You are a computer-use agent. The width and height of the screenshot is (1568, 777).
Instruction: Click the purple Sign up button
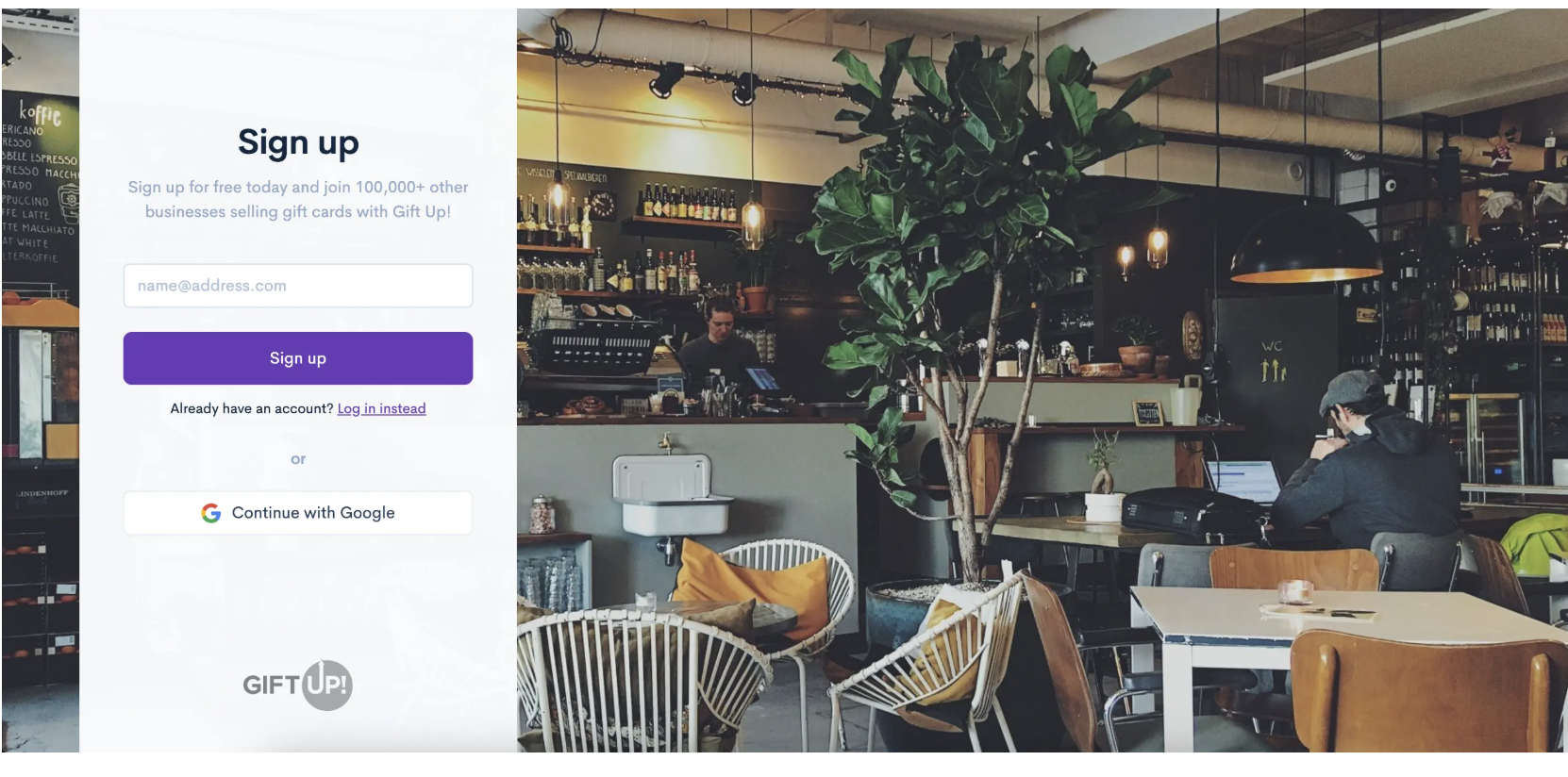(x=297, y=358)
